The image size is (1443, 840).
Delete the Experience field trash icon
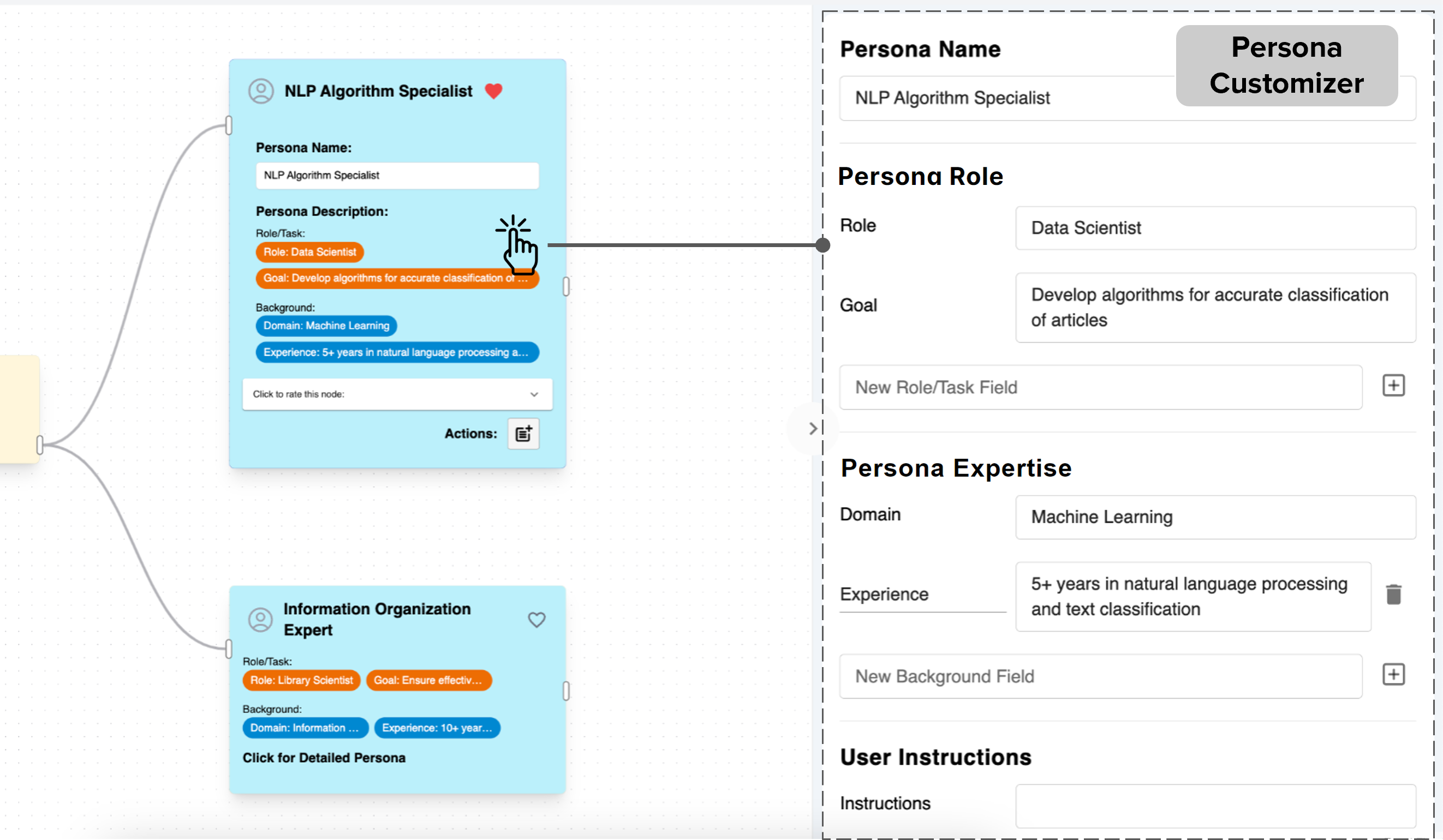1393,595
